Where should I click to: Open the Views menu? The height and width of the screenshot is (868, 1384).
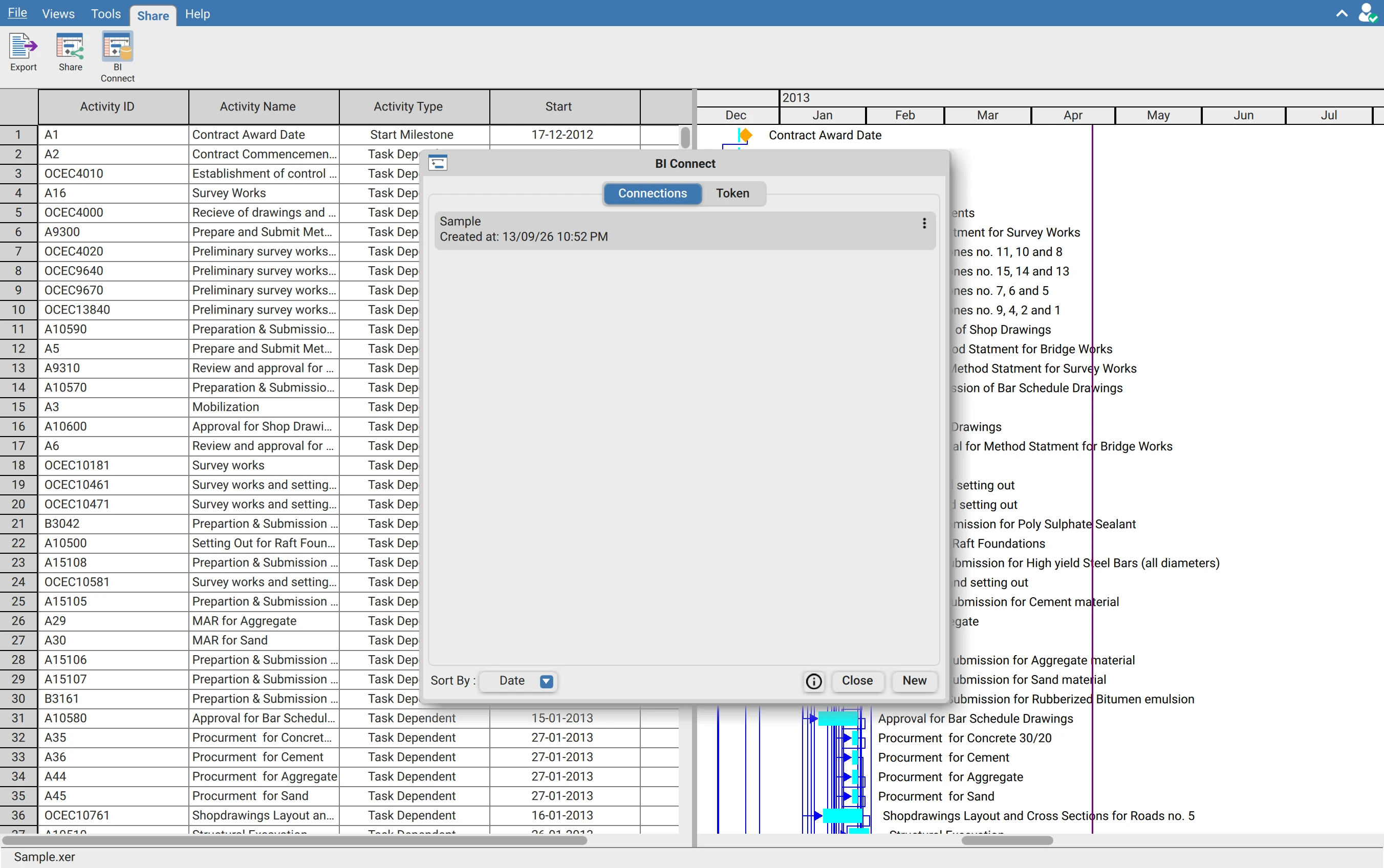(x=58, y=13)
